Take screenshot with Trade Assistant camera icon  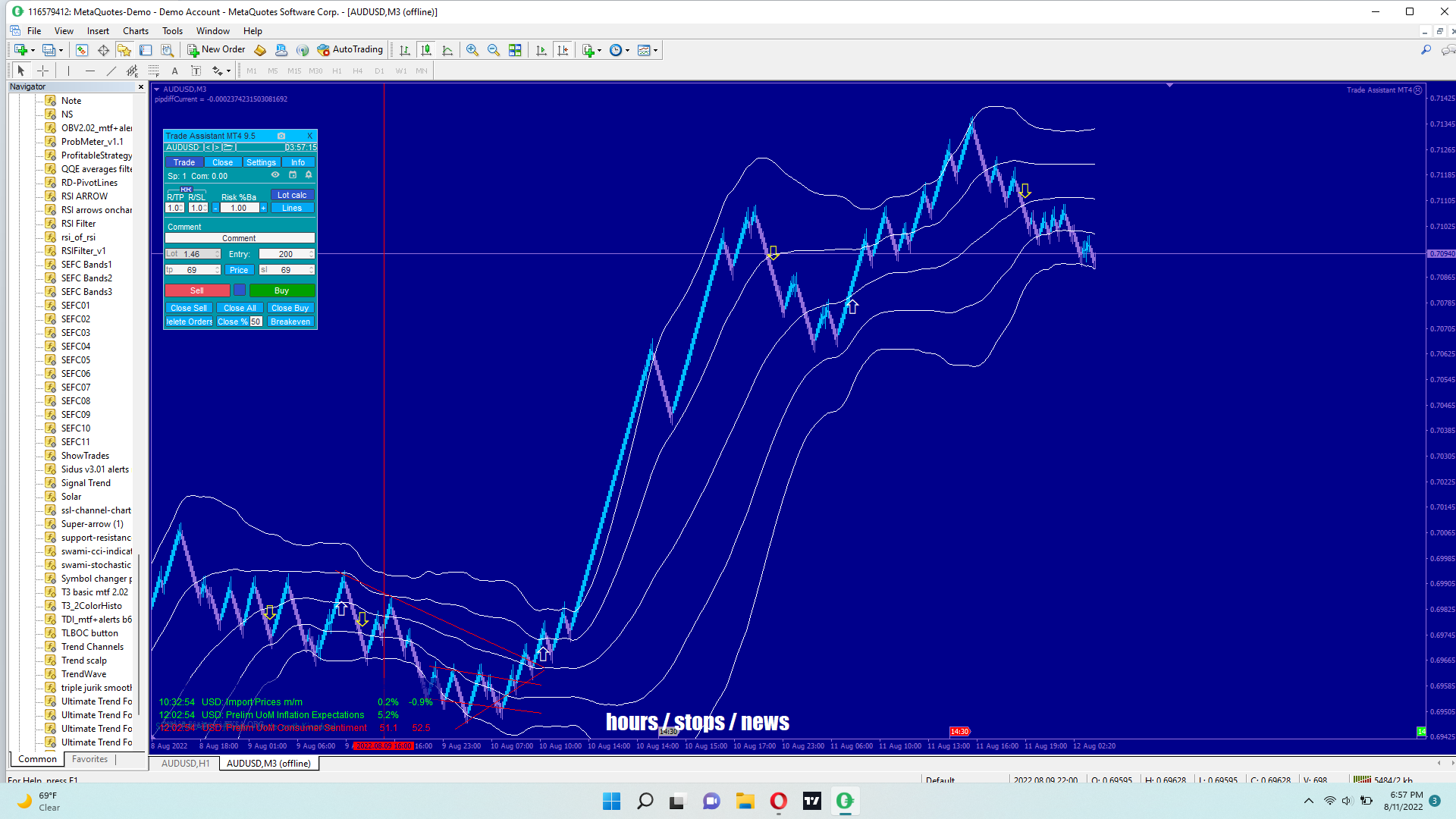click(x=281, y=136)
